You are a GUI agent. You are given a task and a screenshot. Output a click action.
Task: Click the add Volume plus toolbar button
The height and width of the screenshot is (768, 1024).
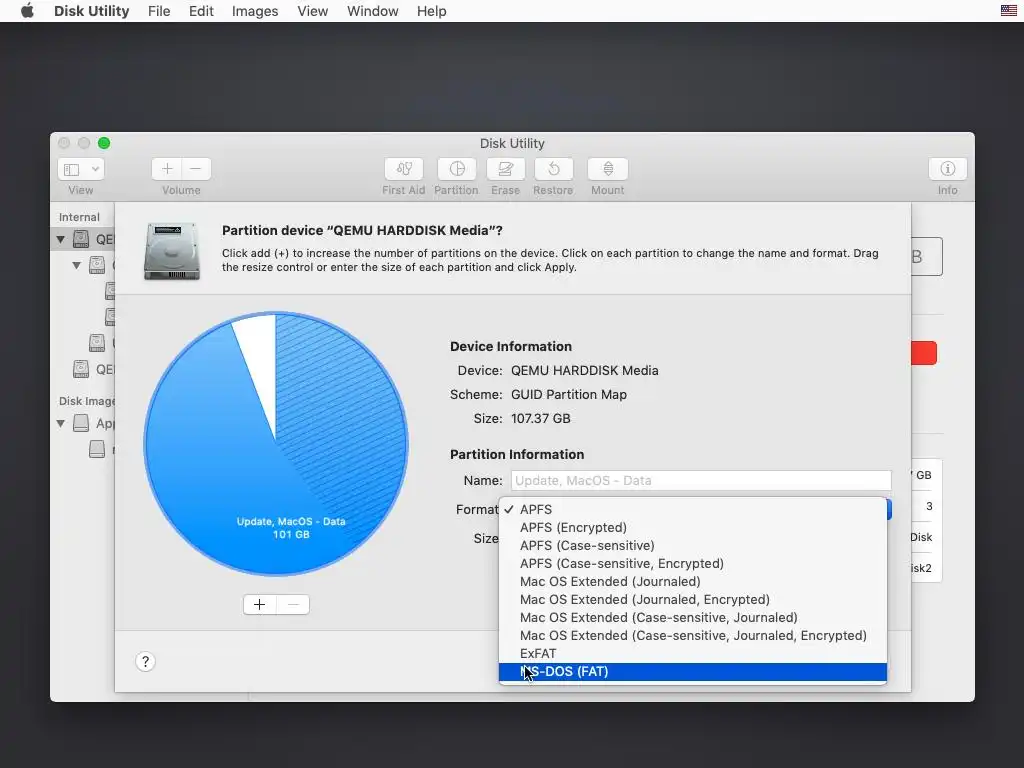pos(167,169)
